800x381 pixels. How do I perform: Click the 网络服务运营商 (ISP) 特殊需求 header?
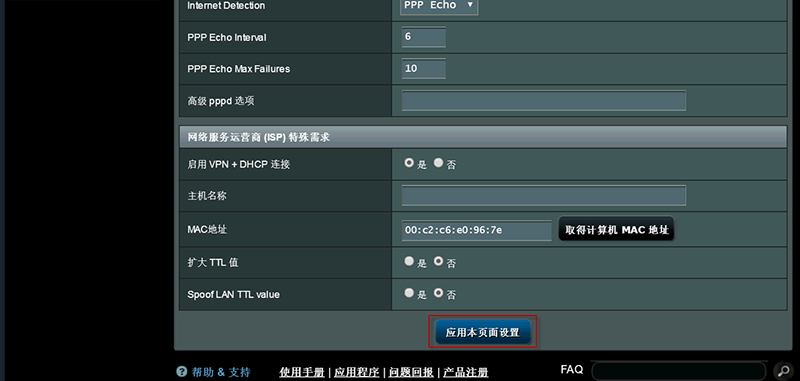483,137
